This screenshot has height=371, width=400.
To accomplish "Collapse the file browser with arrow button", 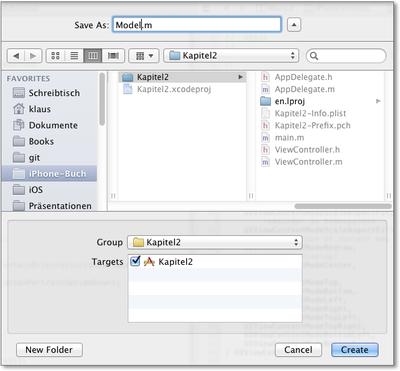I will pyautogui.click(x=294, y=25).
